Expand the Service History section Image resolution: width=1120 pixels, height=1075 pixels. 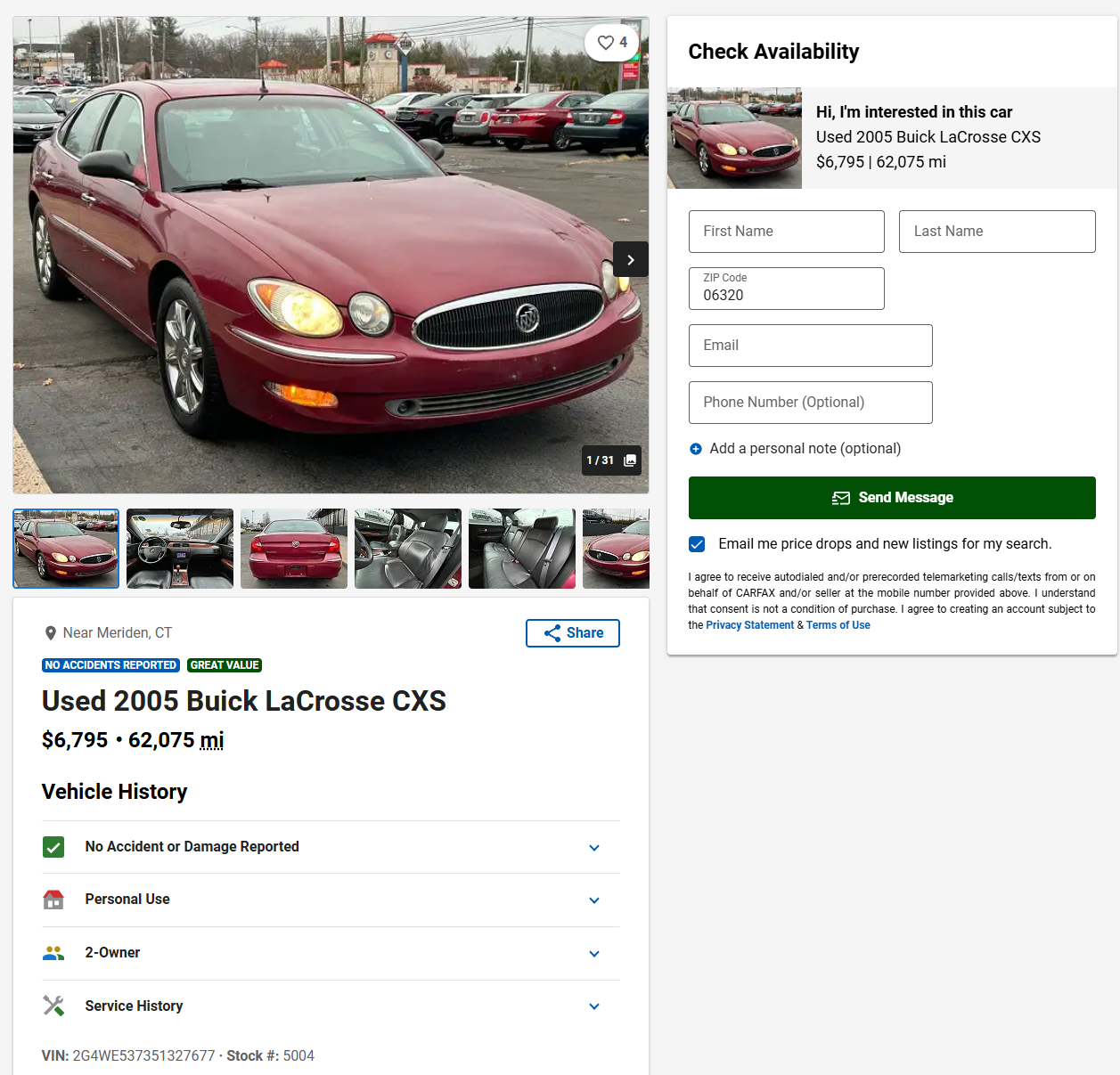[331, 1006]
